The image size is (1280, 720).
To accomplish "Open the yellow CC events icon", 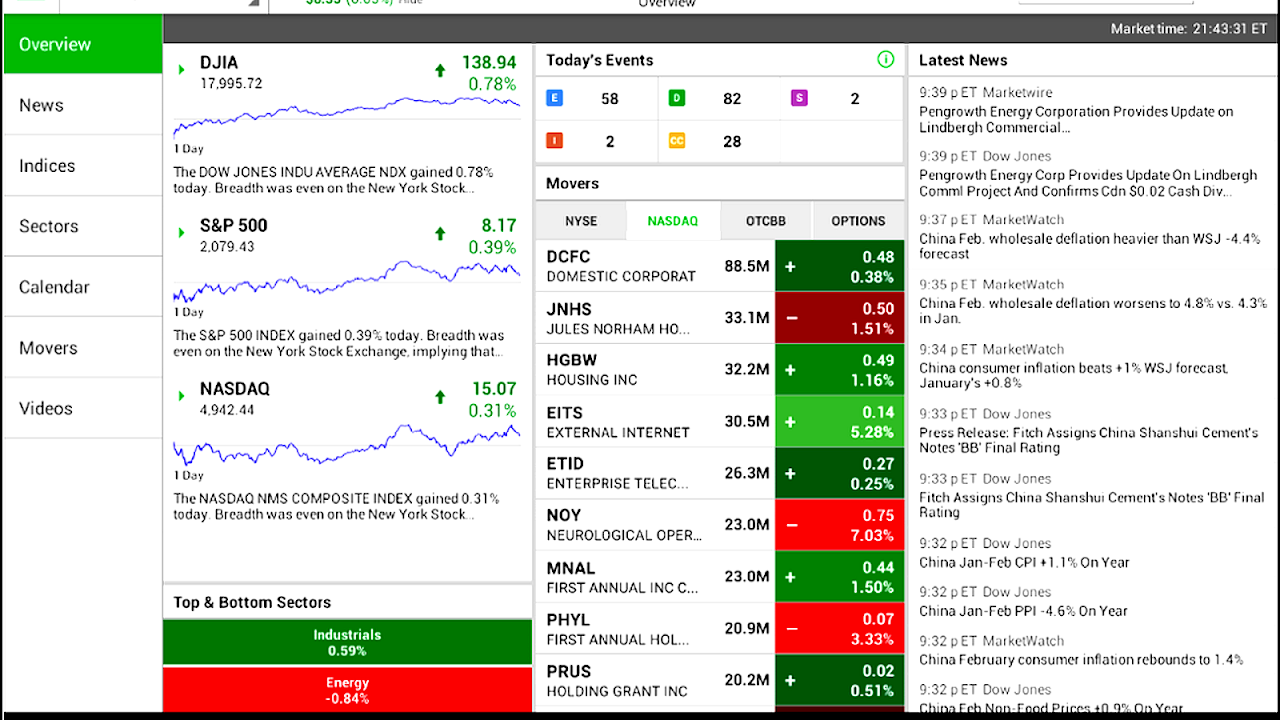I will tap(677, 141).
